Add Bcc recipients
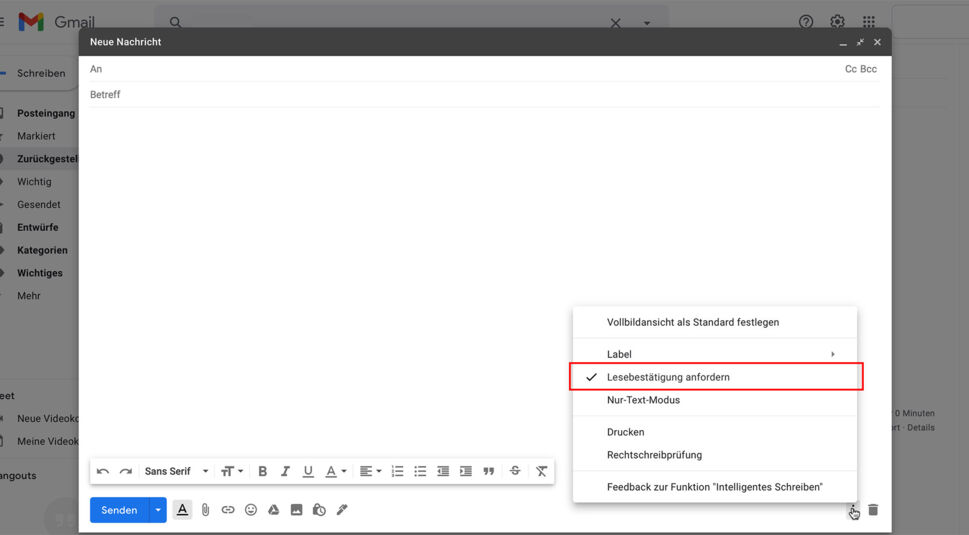 (x=869, y=69)
